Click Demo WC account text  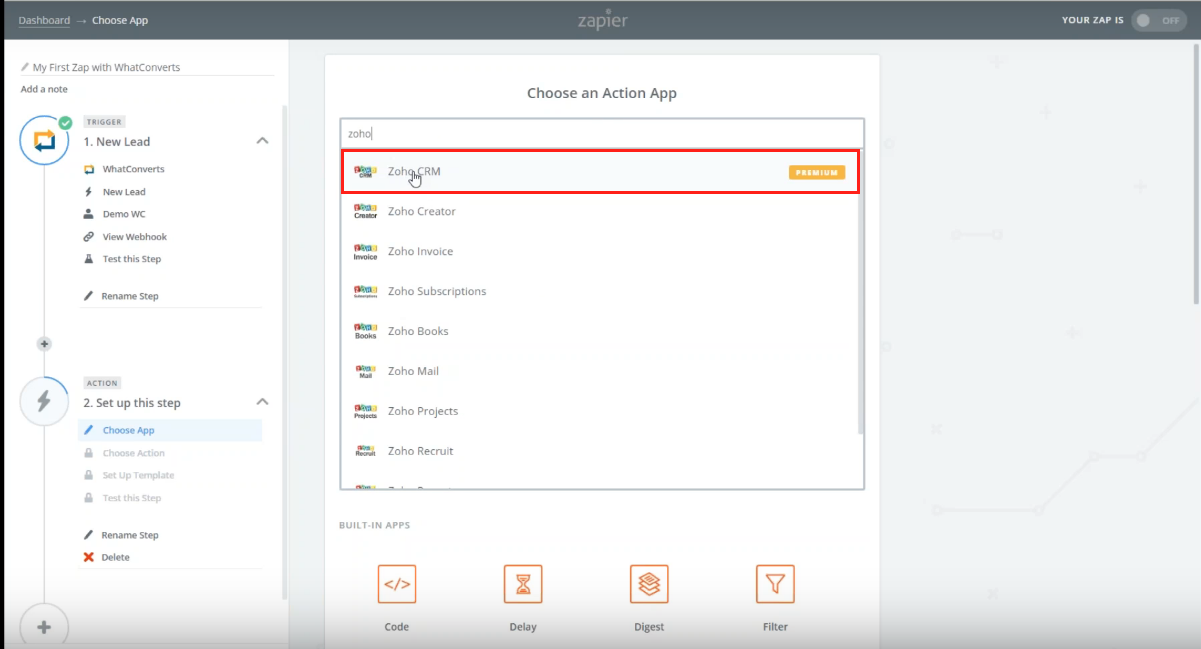tap(124, 214)
